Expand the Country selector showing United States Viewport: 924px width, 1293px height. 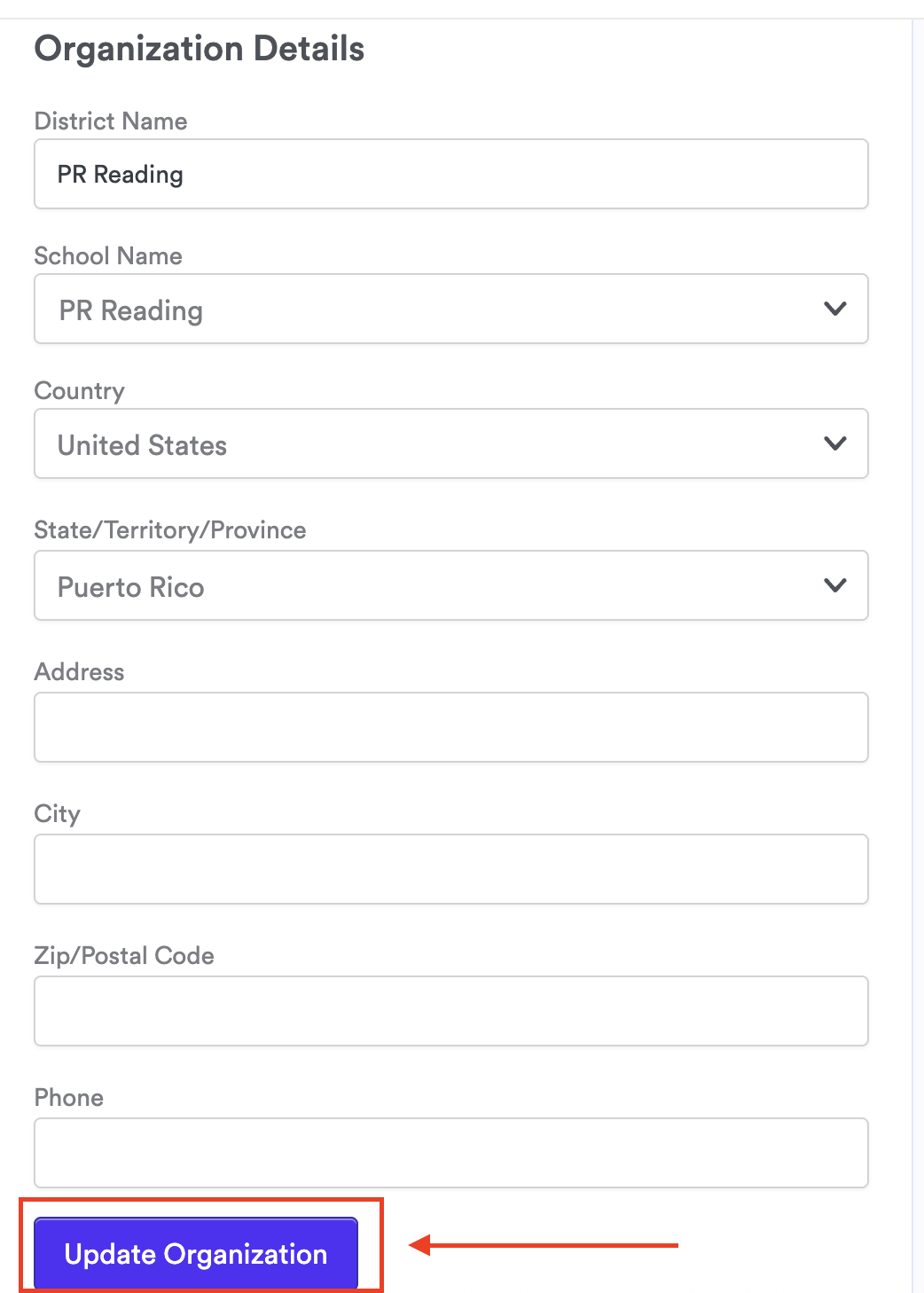426,444
